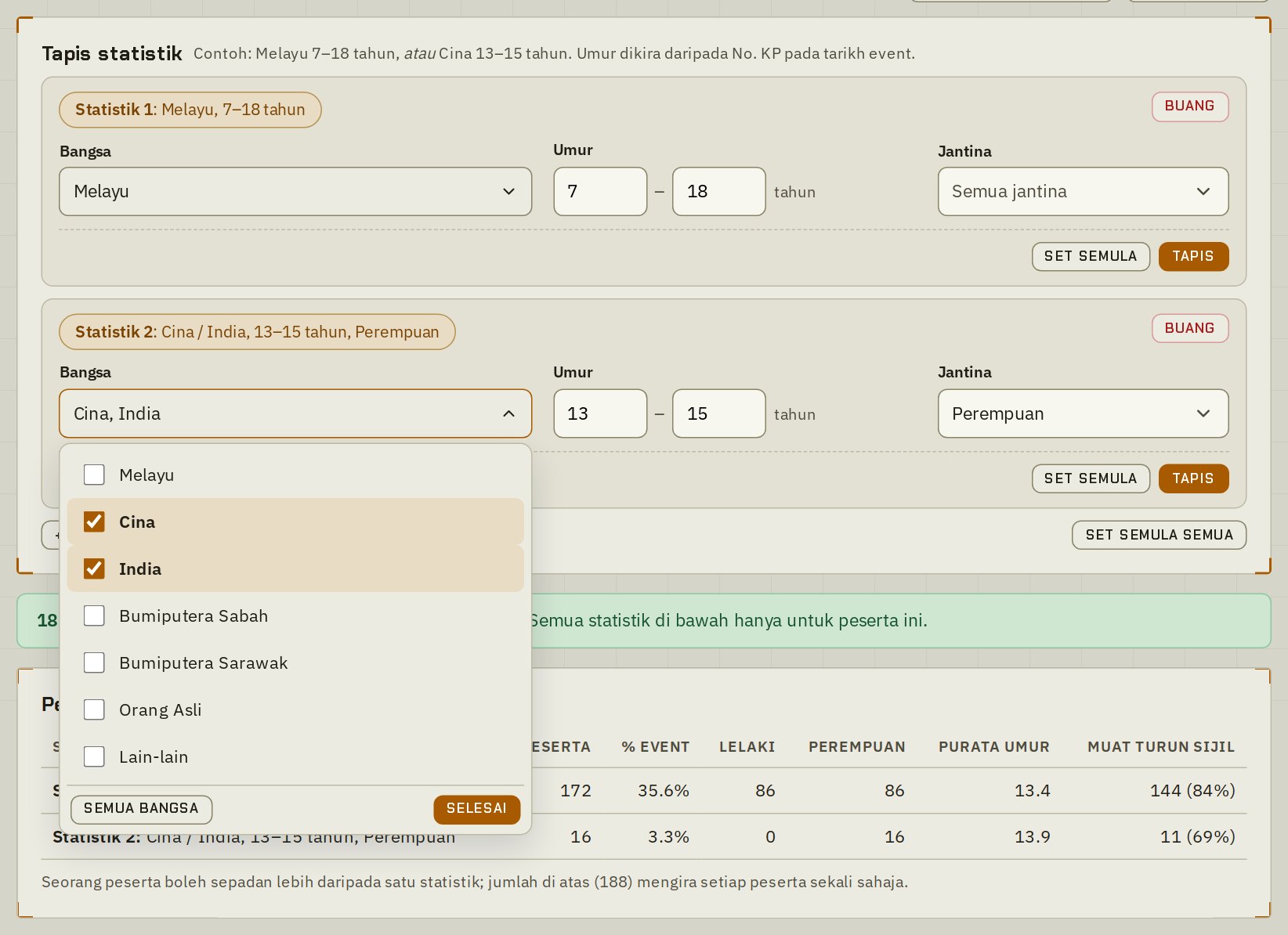The height and width of the screenshot is (935, 1288).
Task: Click SET SEMULA for Statistik 1
Action: coord(1090,257)
